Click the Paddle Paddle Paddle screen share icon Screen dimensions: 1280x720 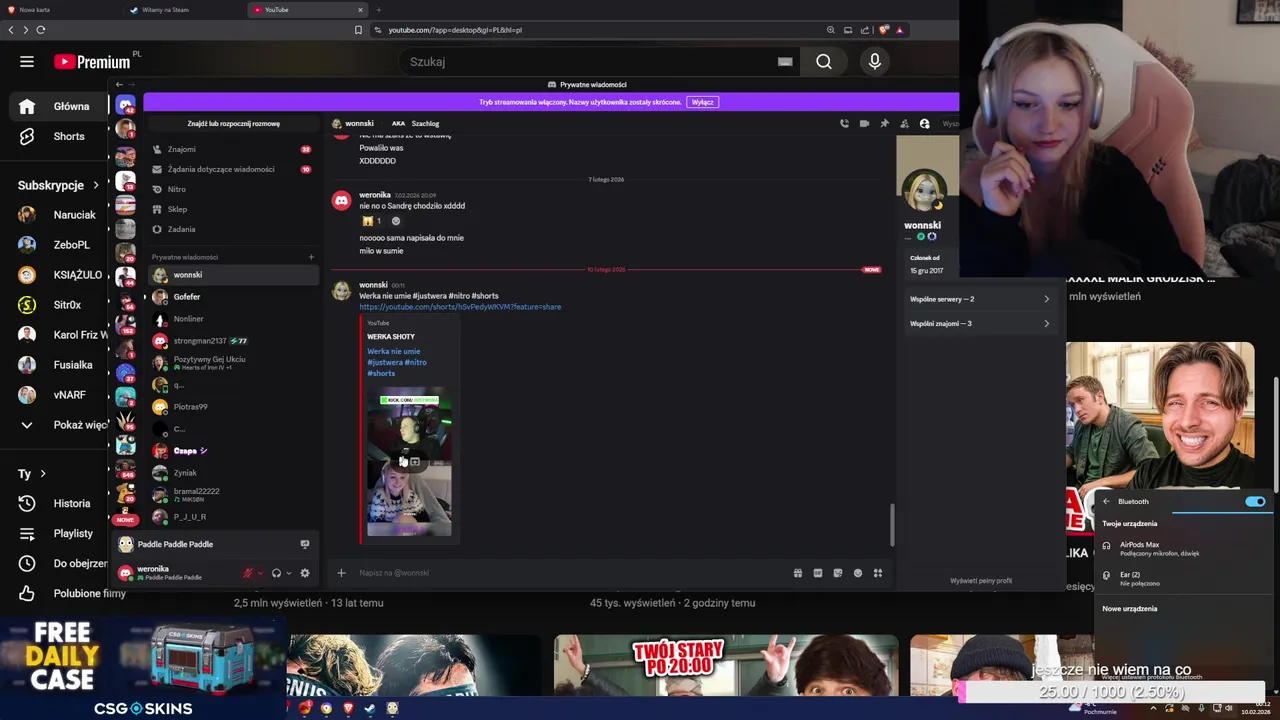point(305,544)
